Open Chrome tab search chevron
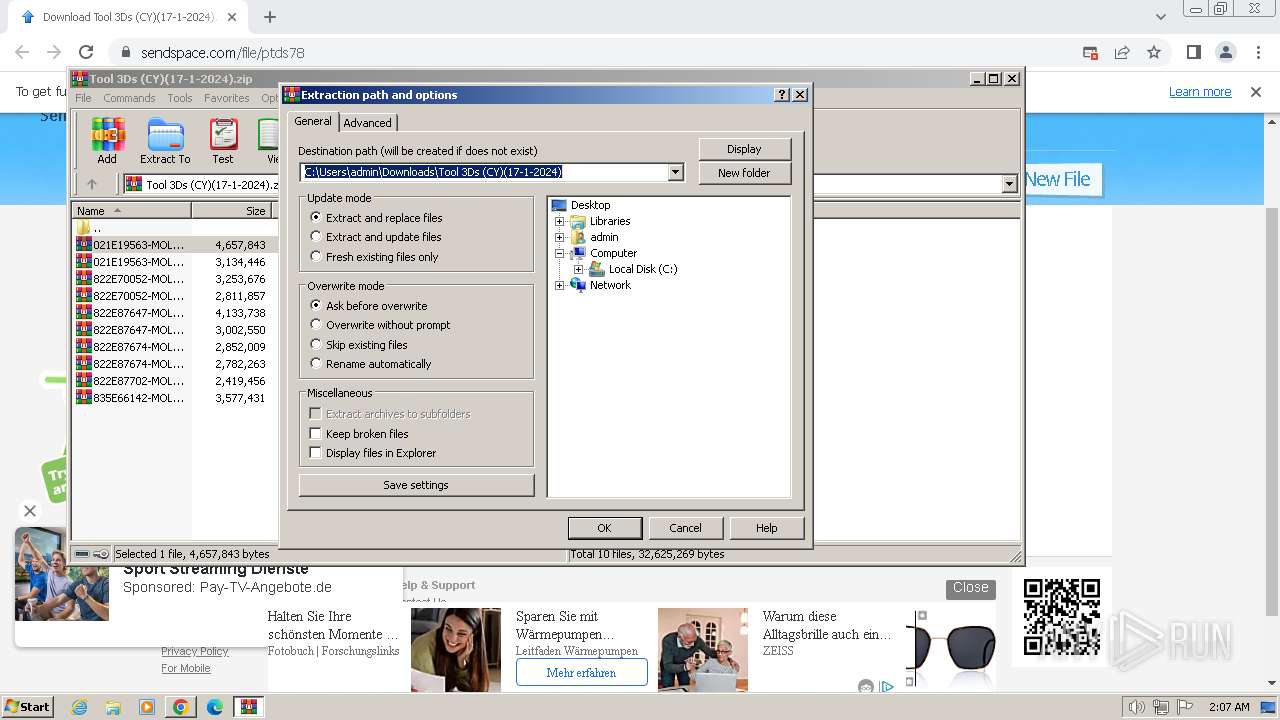Viewport: 1280px width, 720px height. tap(1161, 17)
